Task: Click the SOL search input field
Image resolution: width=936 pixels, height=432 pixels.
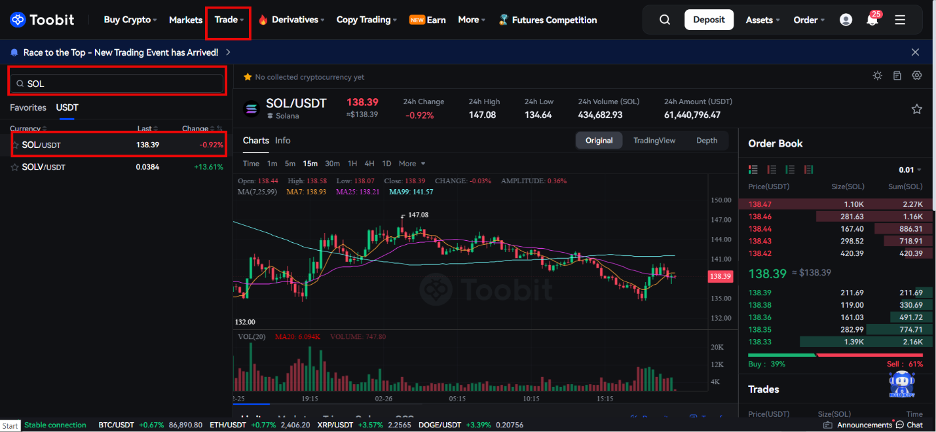Action: click(x=117, y=83)
